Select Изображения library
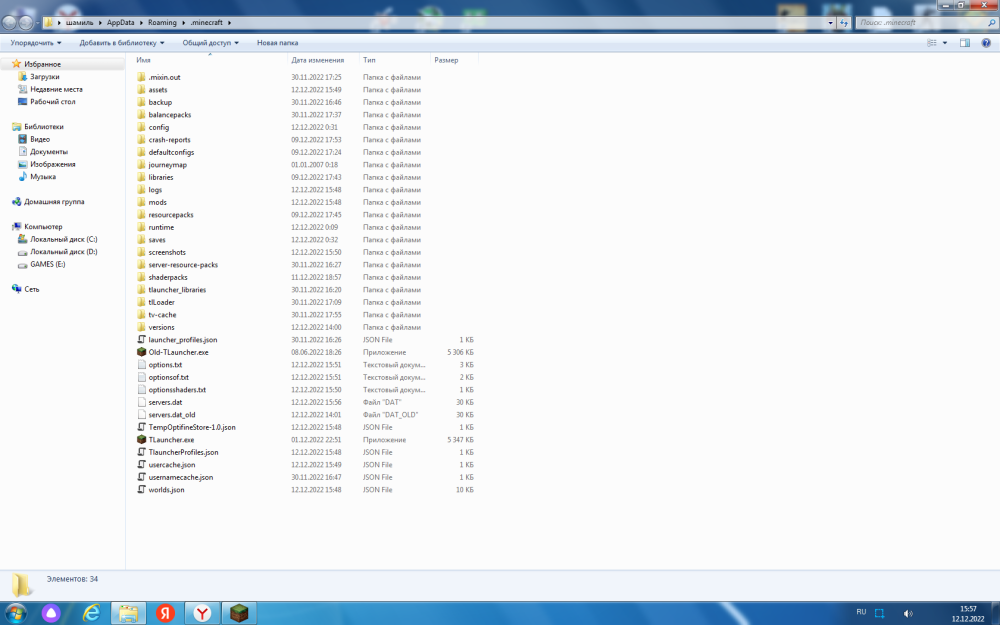1000x625 pixels. (x=52, y=164)
